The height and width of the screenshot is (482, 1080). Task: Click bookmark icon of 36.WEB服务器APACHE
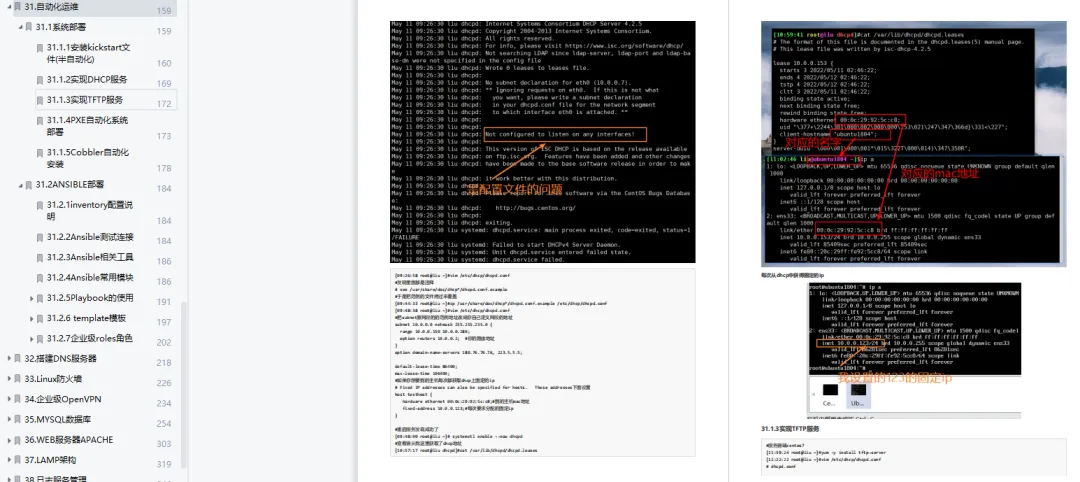(17, 440)
